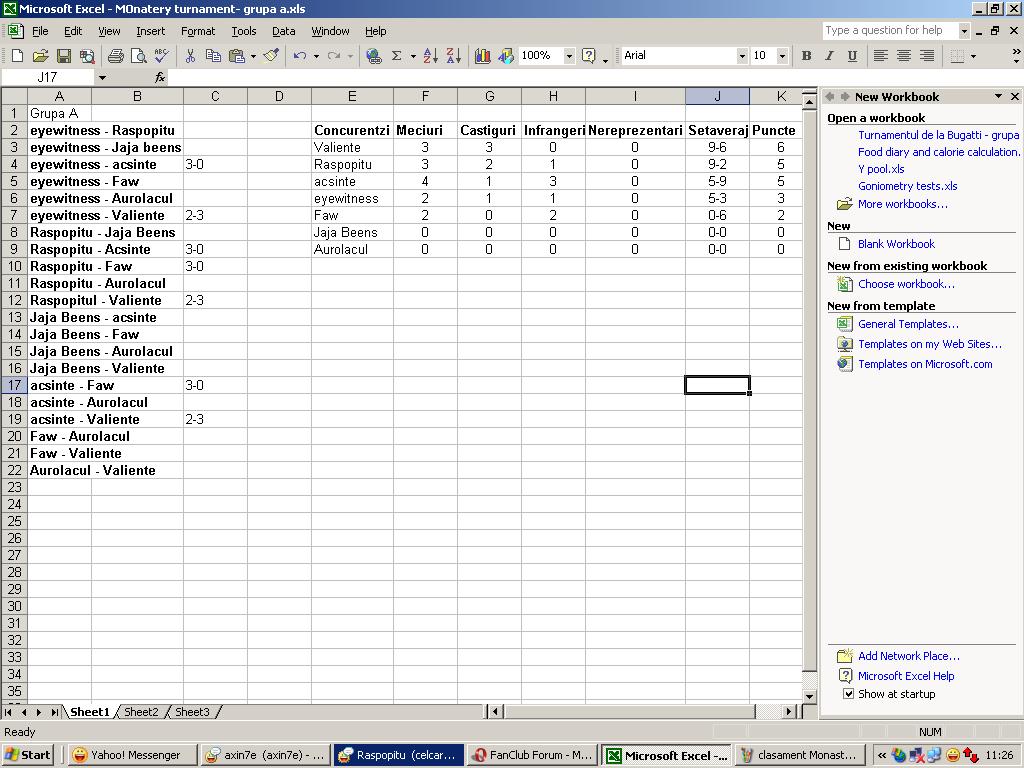Open a file using the folder icon
The width and height of the screenshot is (1024, 768).
click(40, 56)
